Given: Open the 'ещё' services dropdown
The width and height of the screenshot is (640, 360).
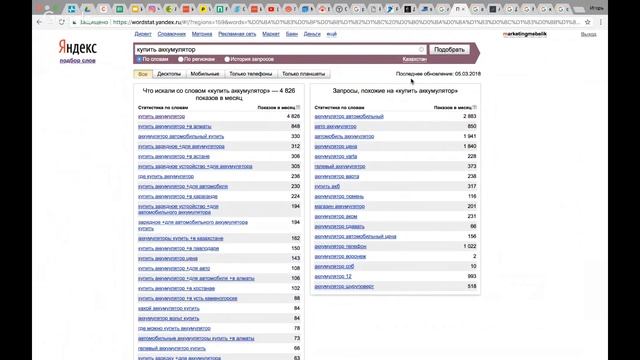Looking at the screenshot, I should click(x=331, y=34).
